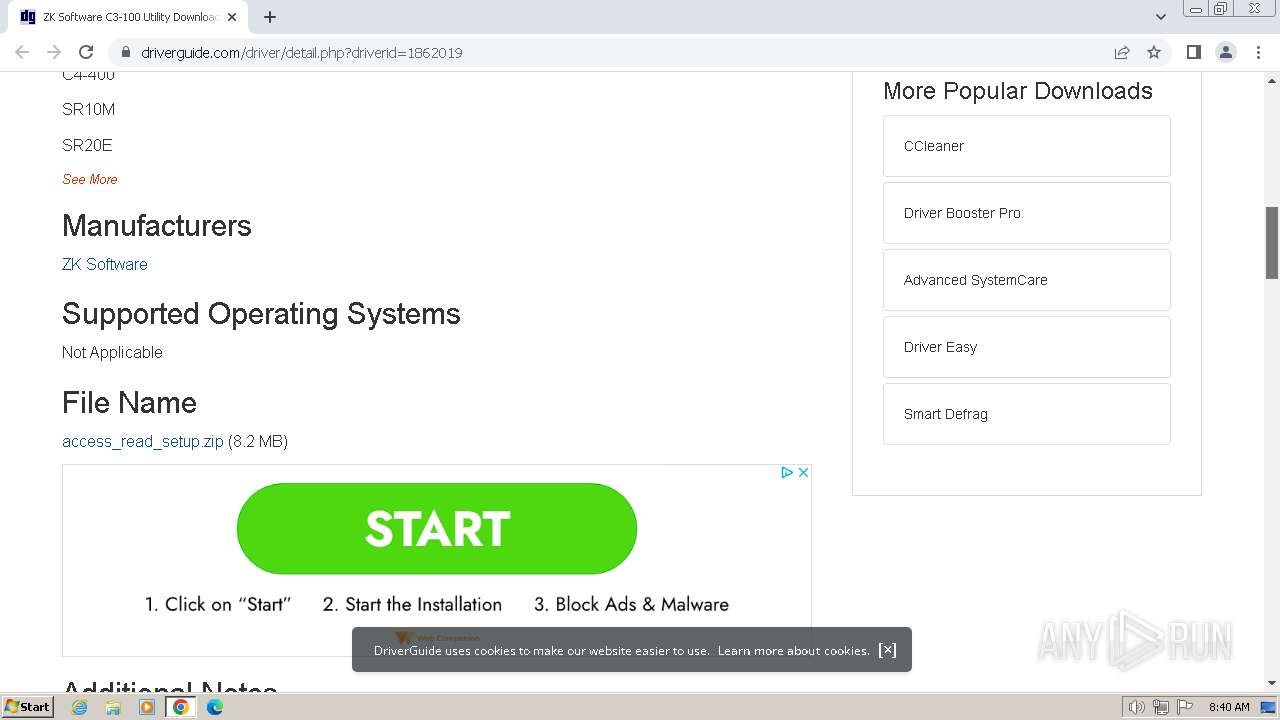The image size is (1280, 720).
Task: Dismiss the cookie notice with [x]
Action: 887,650
